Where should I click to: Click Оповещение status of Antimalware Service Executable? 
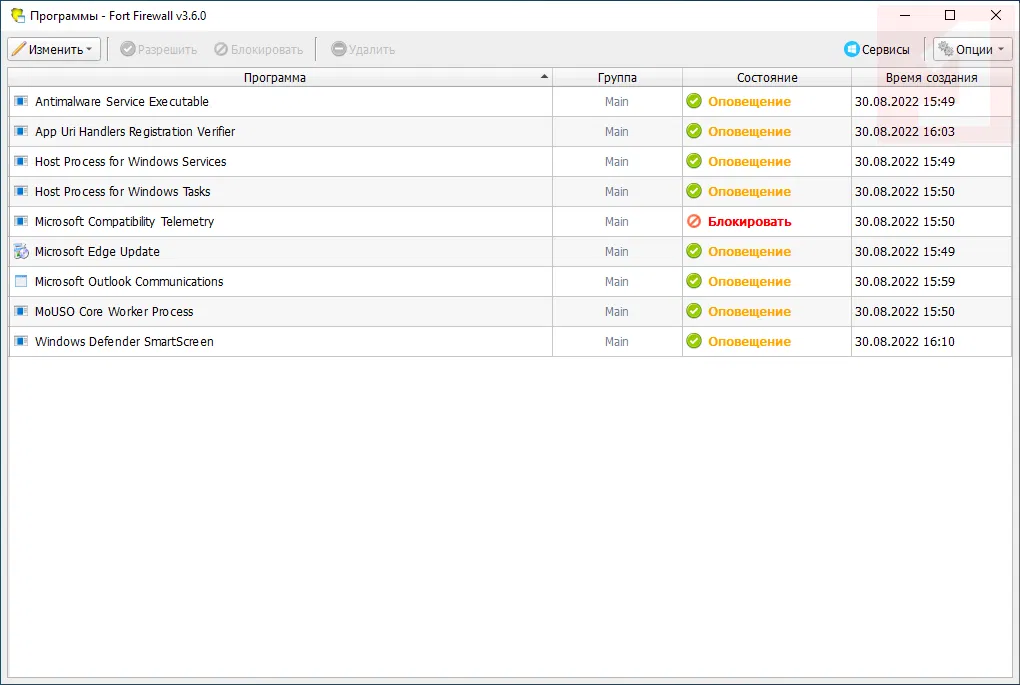pyautogui.click(x=749, y=101)
